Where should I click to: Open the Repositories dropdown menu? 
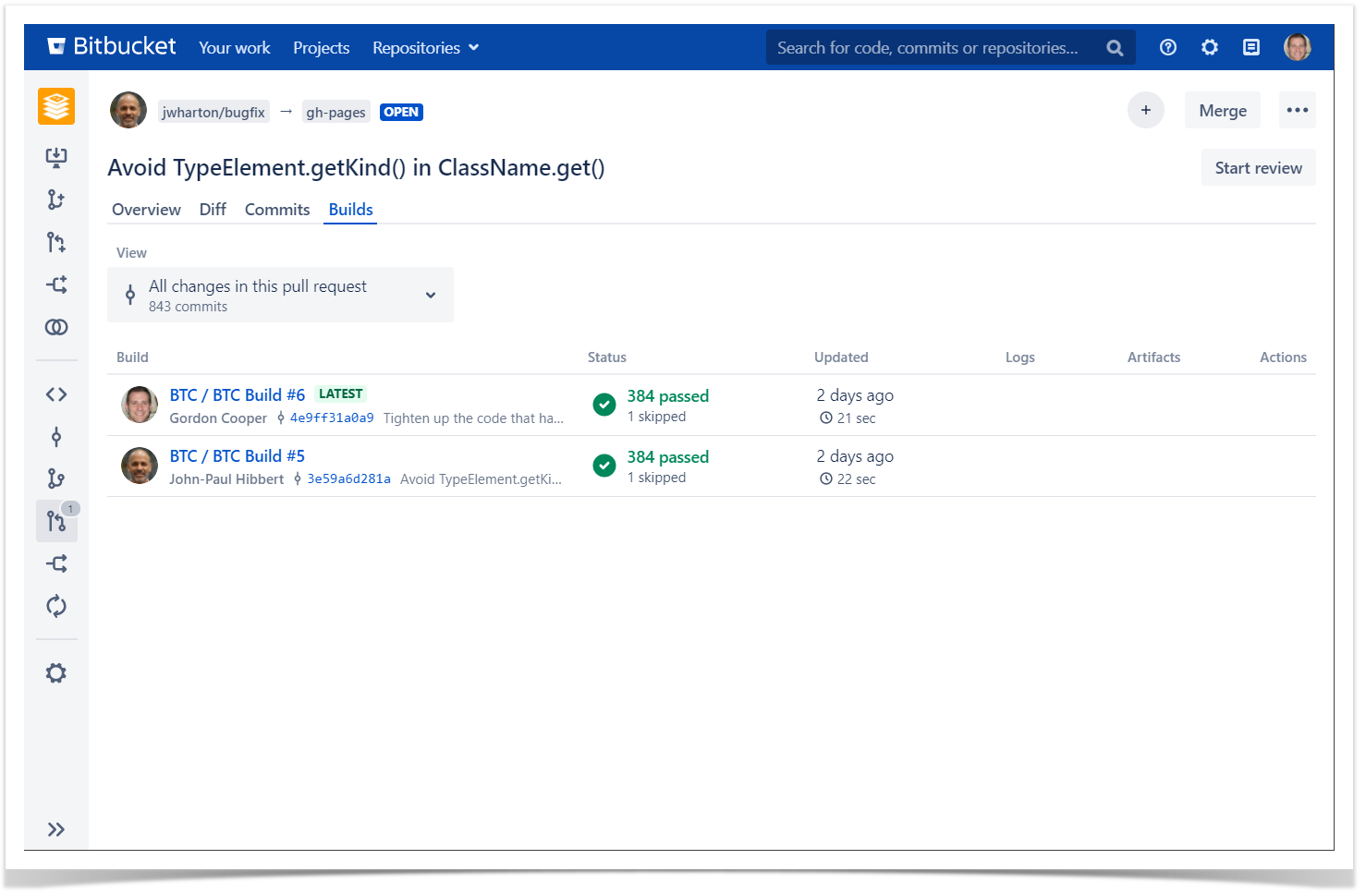426,47
